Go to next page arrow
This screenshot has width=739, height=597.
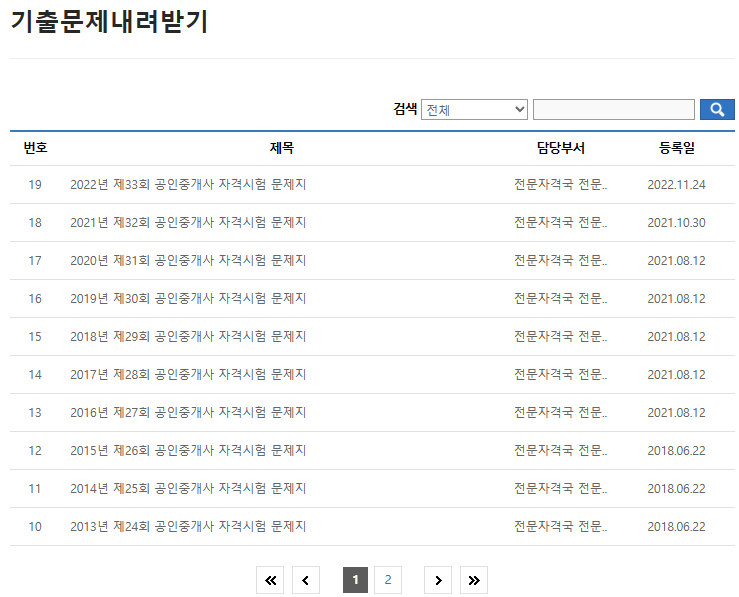point(438,580)
